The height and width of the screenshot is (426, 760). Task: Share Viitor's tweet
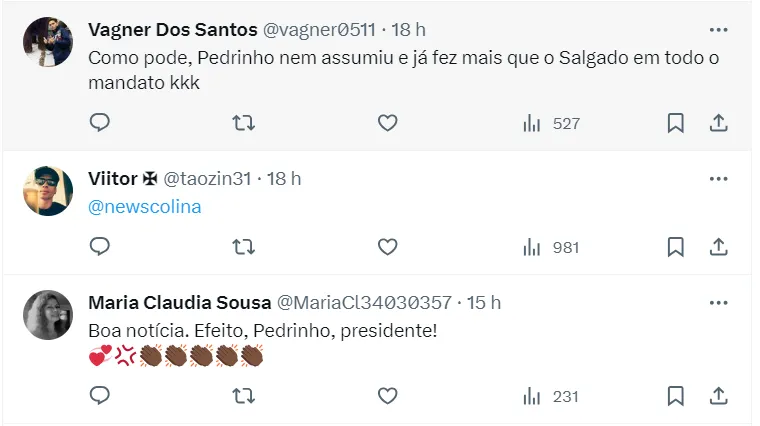(x=718, y=246)
